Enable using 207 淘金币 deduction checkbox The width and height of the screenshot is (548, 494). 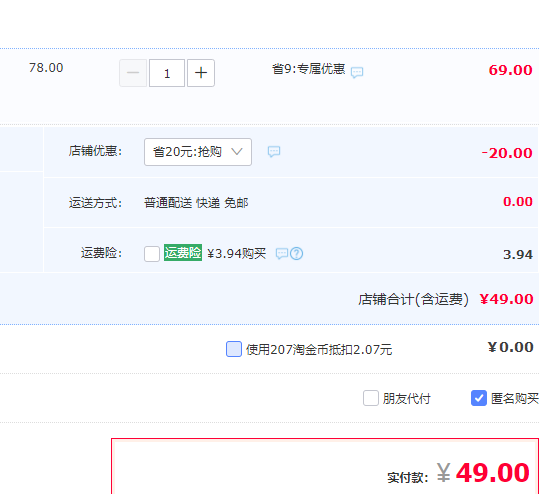tap(234, 349)
